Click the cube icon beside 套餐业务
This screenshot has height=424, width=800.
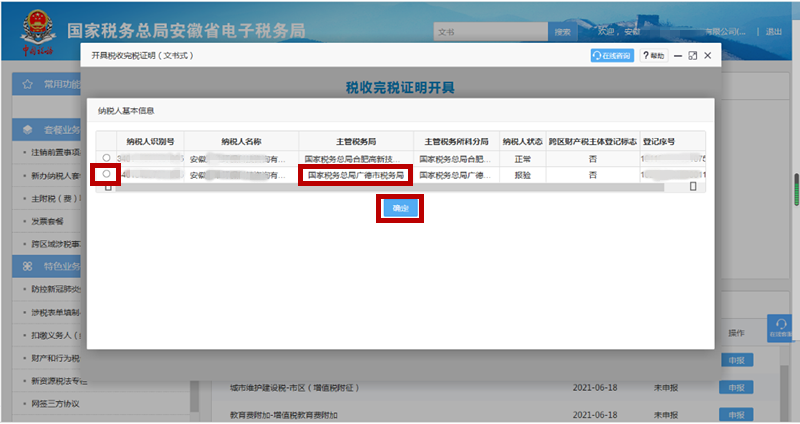tap(28, 130)
